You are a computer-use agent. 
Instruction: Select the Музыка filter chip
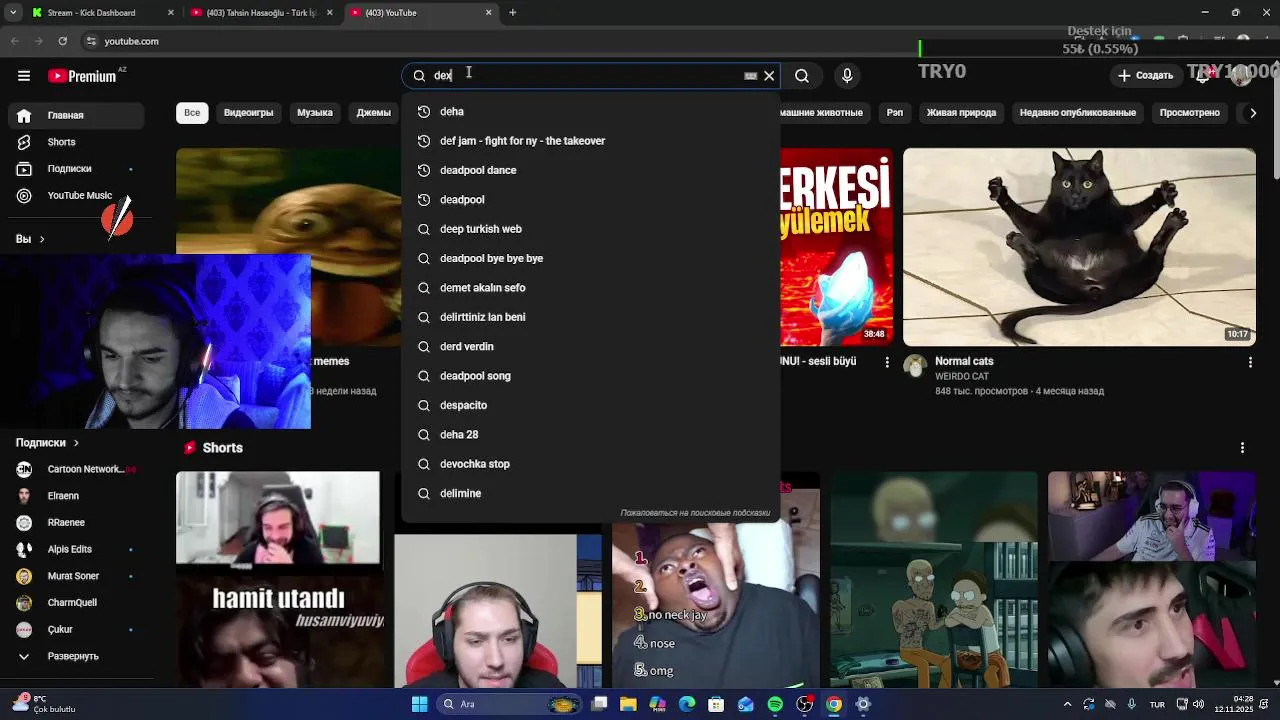click(x=315, y=113)
